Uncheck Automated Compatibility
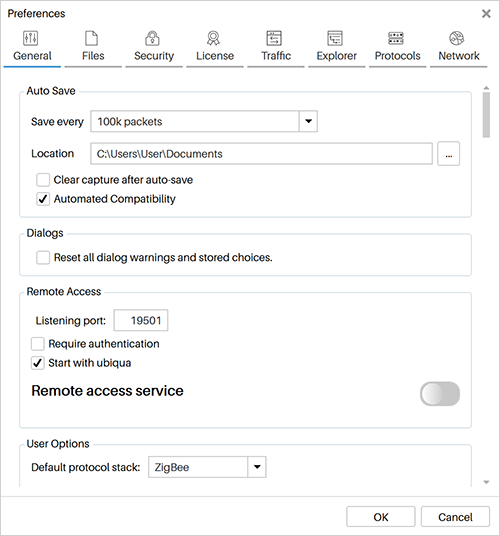This screenshot has width=500, height=536. (x=43, y=199)
